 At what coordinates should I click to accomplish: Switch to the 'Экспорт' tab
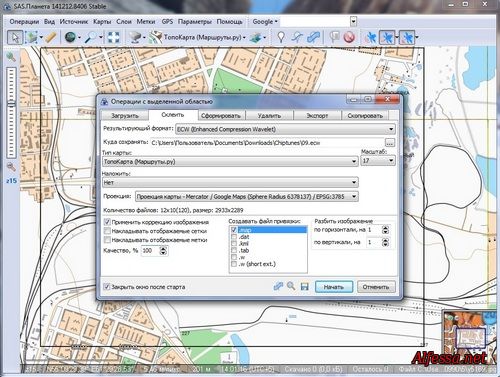[317, 116]
